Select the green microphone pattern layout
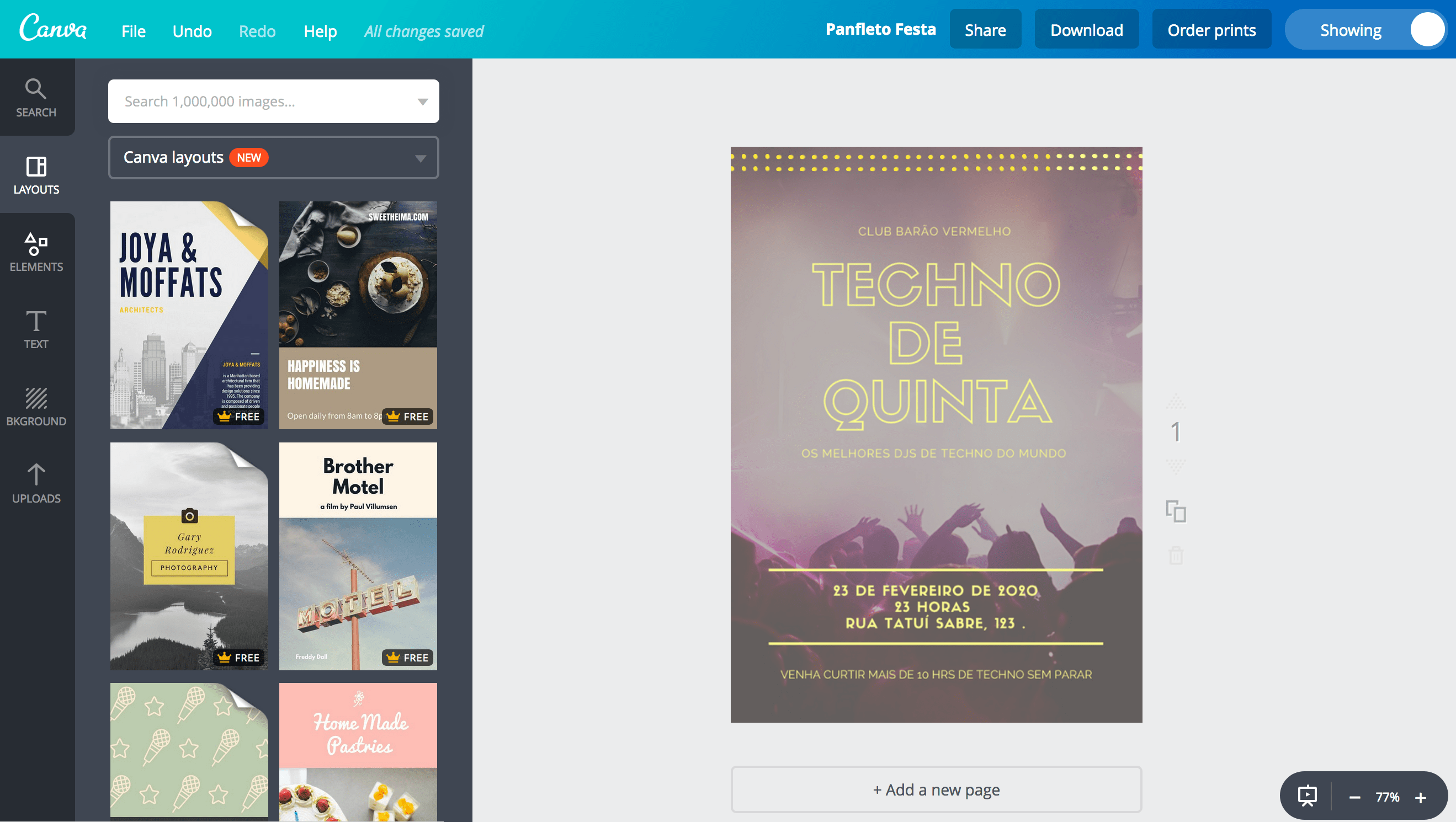Viewport: 1456px width, 822px height. [189, 750]
